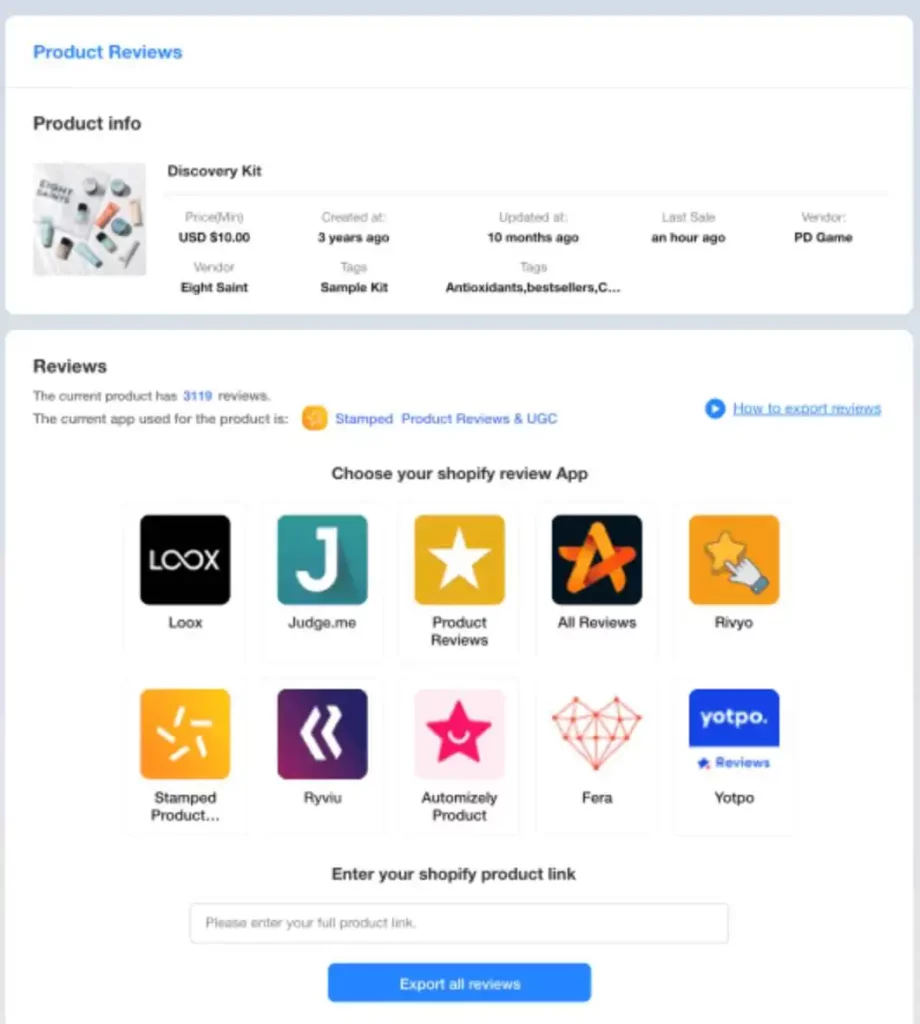Click the USD $10.00 price value
Viewport: 920px width, 1024px height.
214,238
